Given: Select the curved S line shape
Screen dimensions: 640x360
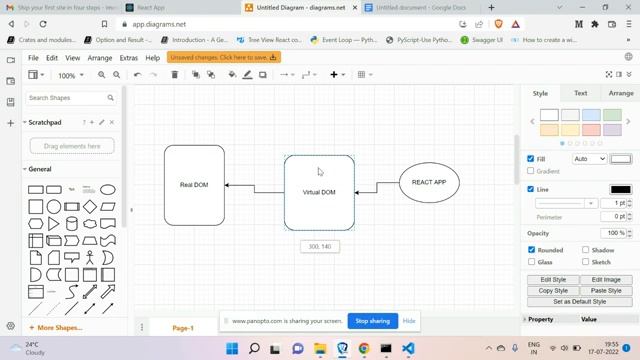Looking at the screenshot, I should (x=72, y=291).
